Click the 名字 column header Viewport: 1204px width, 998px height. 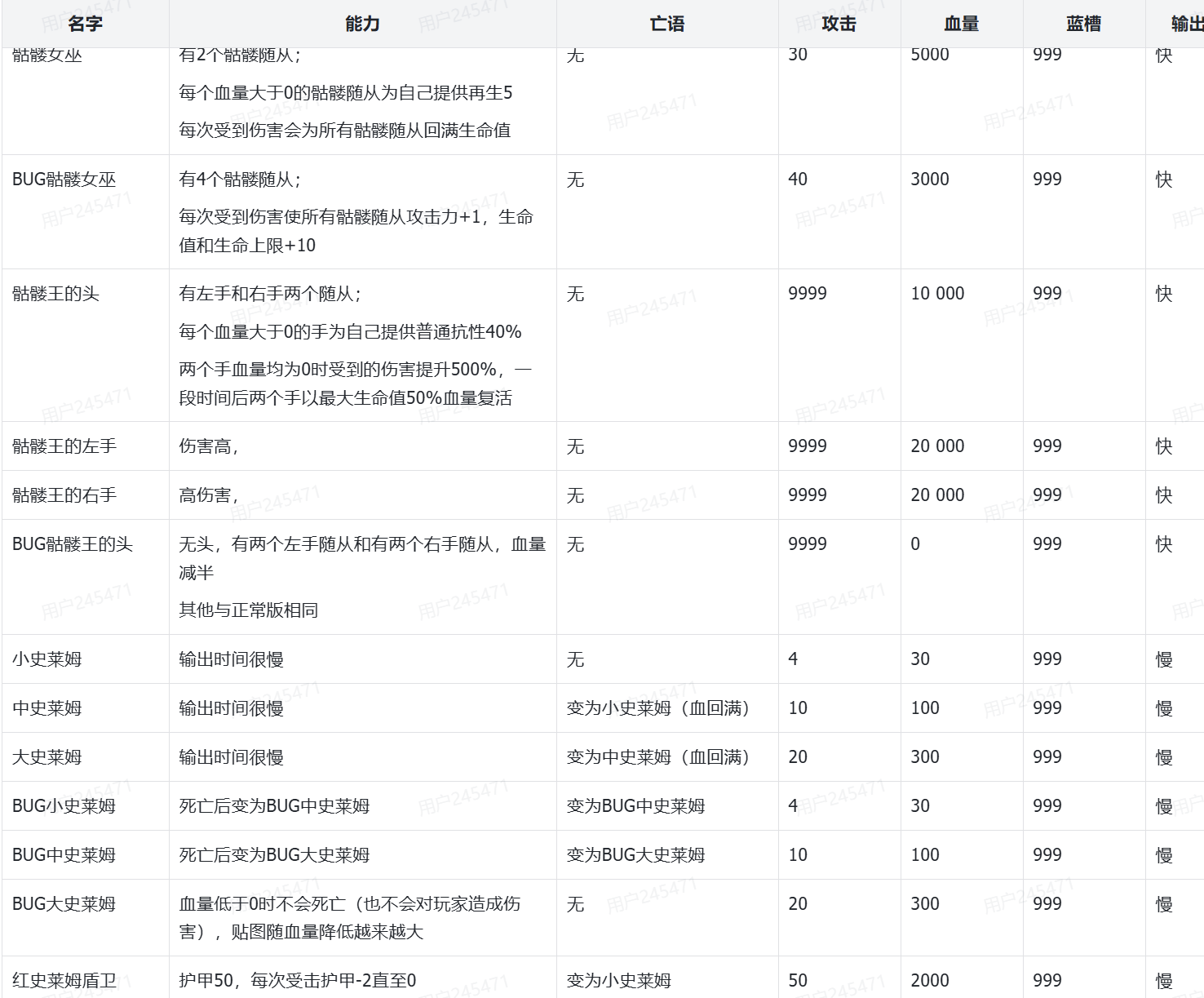pos(85,24)
